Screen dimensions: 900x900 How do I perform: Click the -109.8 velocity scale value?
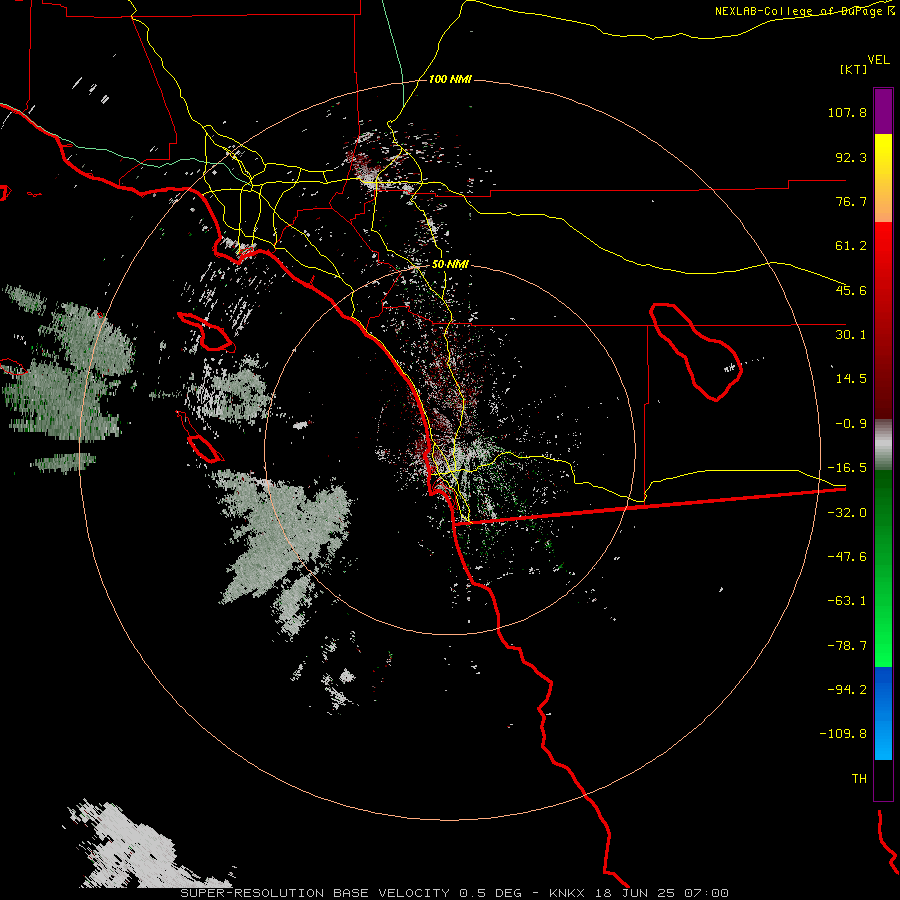[843, 734]
